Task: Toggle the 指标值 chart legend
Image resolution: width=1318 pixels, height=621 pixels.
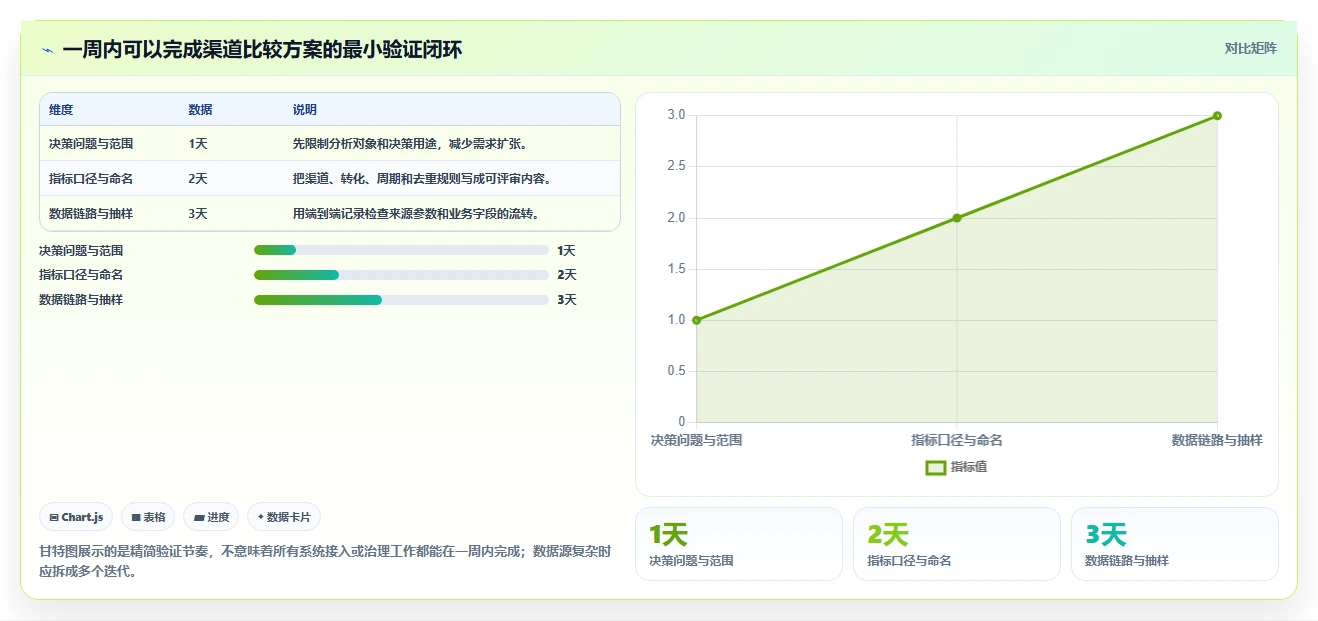Action: coord(956,467)
